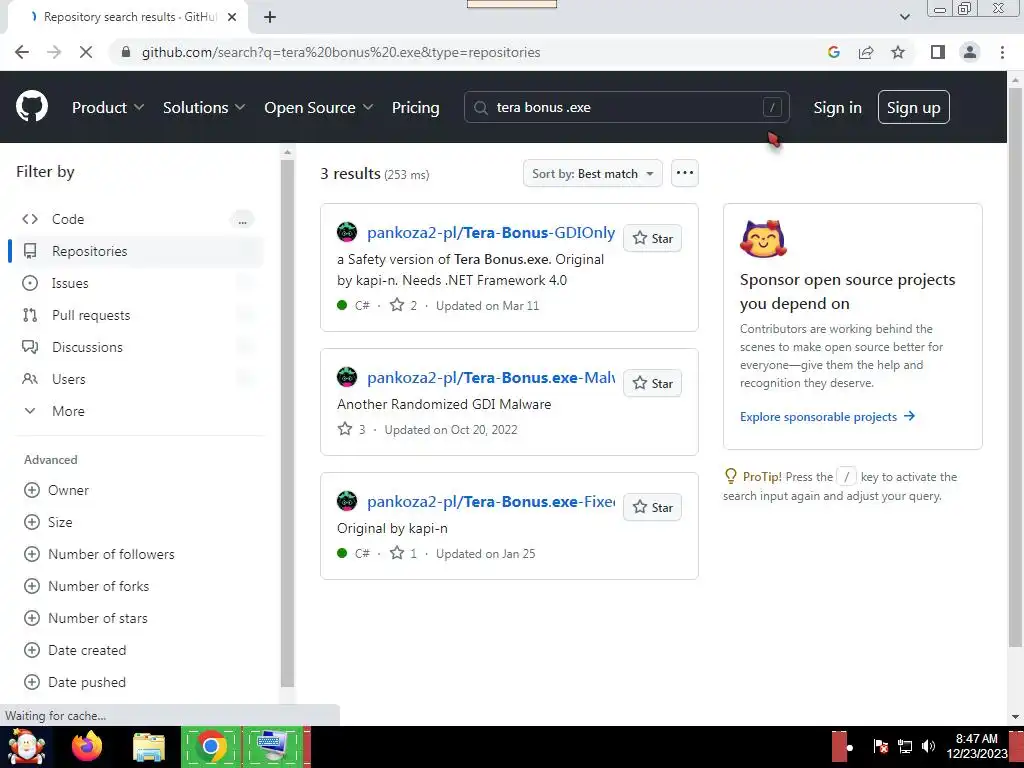Click the filter sidebar scrollbar
The image size is (1024, 768).
pyautogui.click(x=287, y=424)
